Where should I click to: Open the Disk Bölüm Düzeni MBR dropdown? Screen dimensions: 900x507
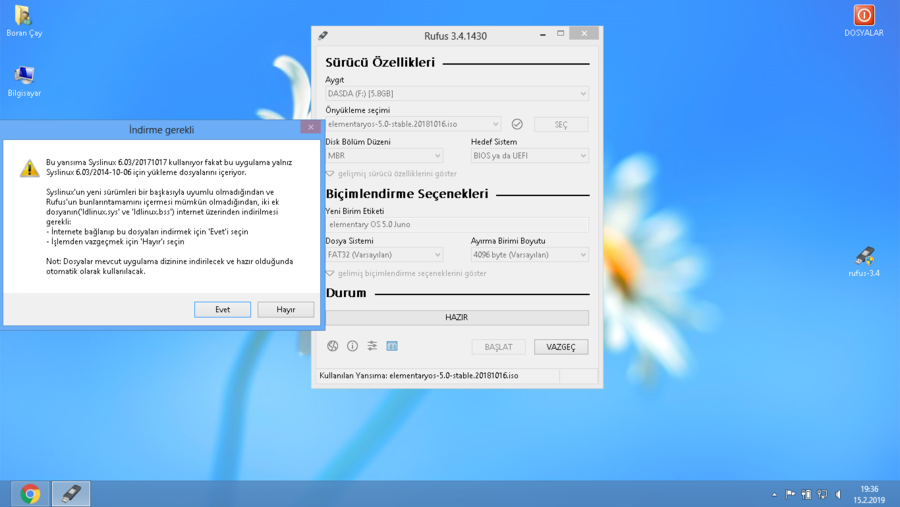pos(384,156)
